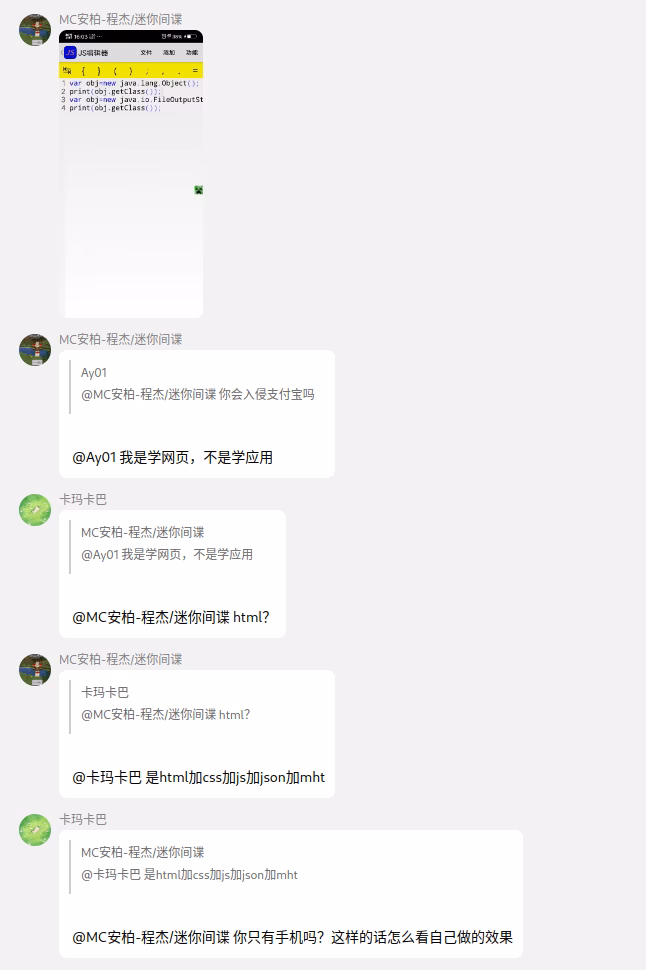Click the sender name above the 是html加css reply
This screenshot has width=646, height=970.
pyautogui.click(x=121, y=659)
